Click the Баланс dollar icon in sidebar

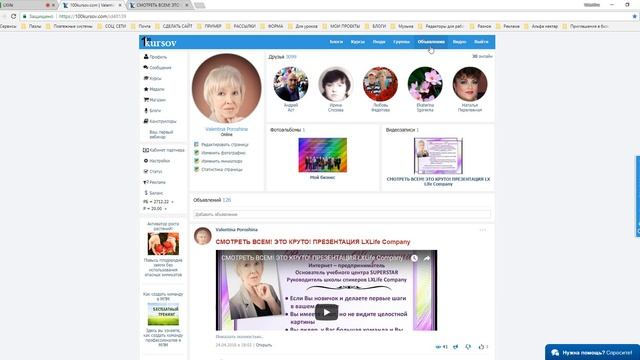146,193
